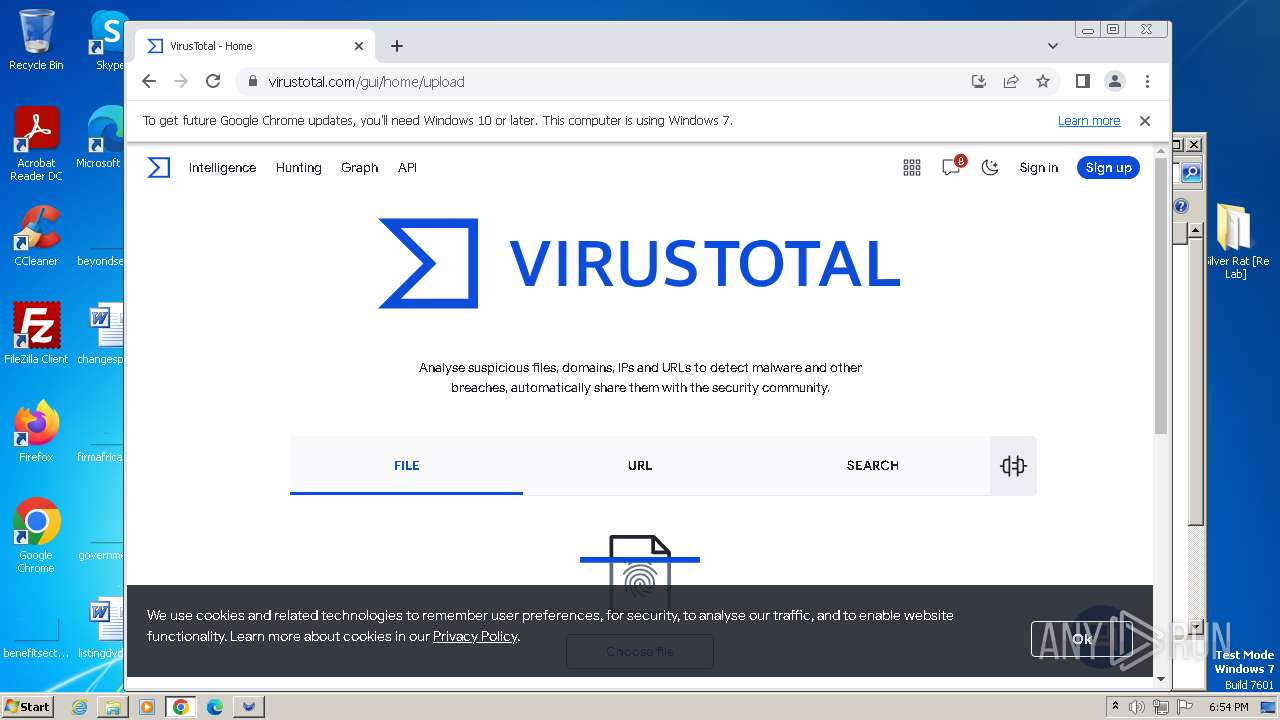Show hidden tray icons arrow
The height and width of the screenshot is (720, 1280).
[1116, 707]
